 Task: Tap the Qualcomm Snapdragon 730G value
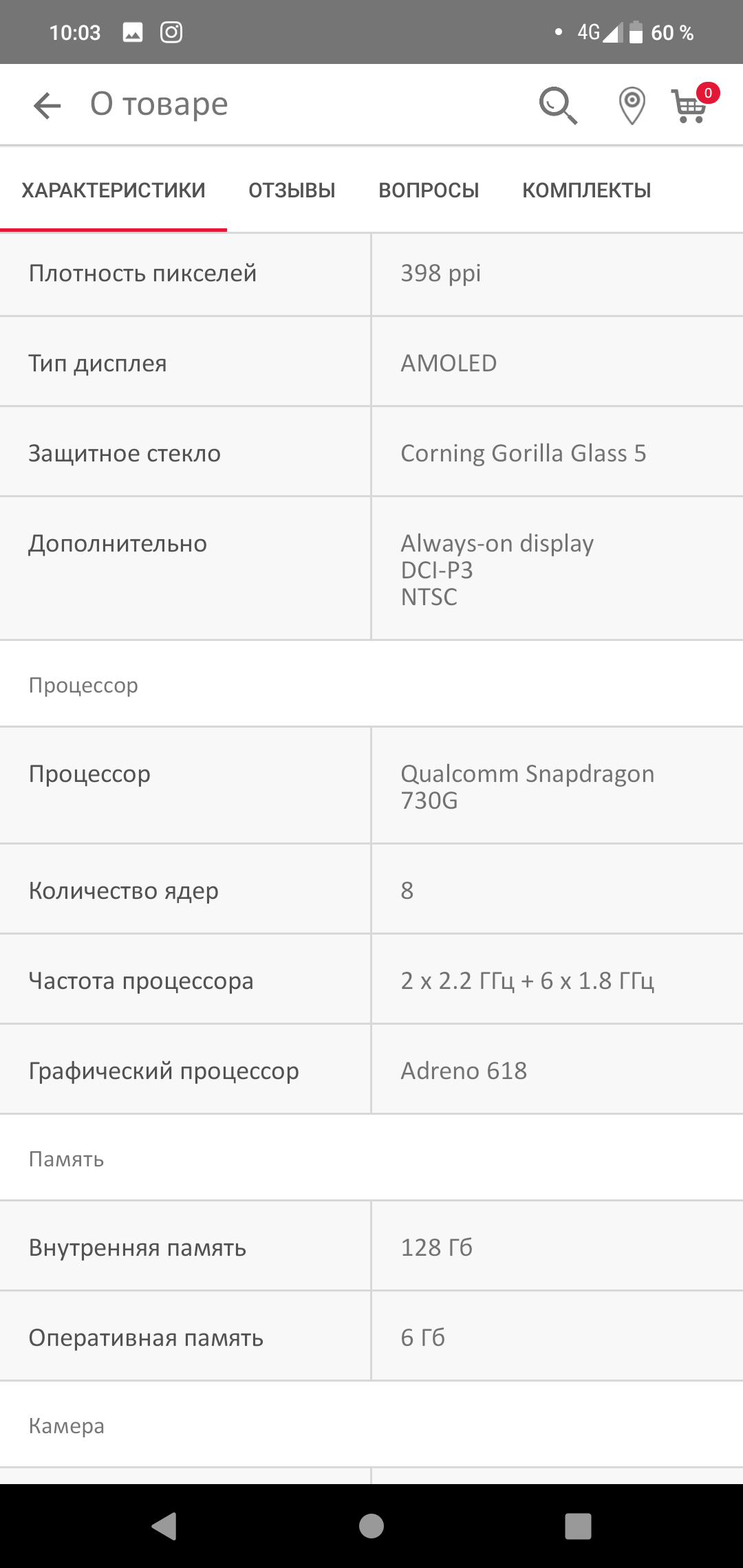coord(527,787)
